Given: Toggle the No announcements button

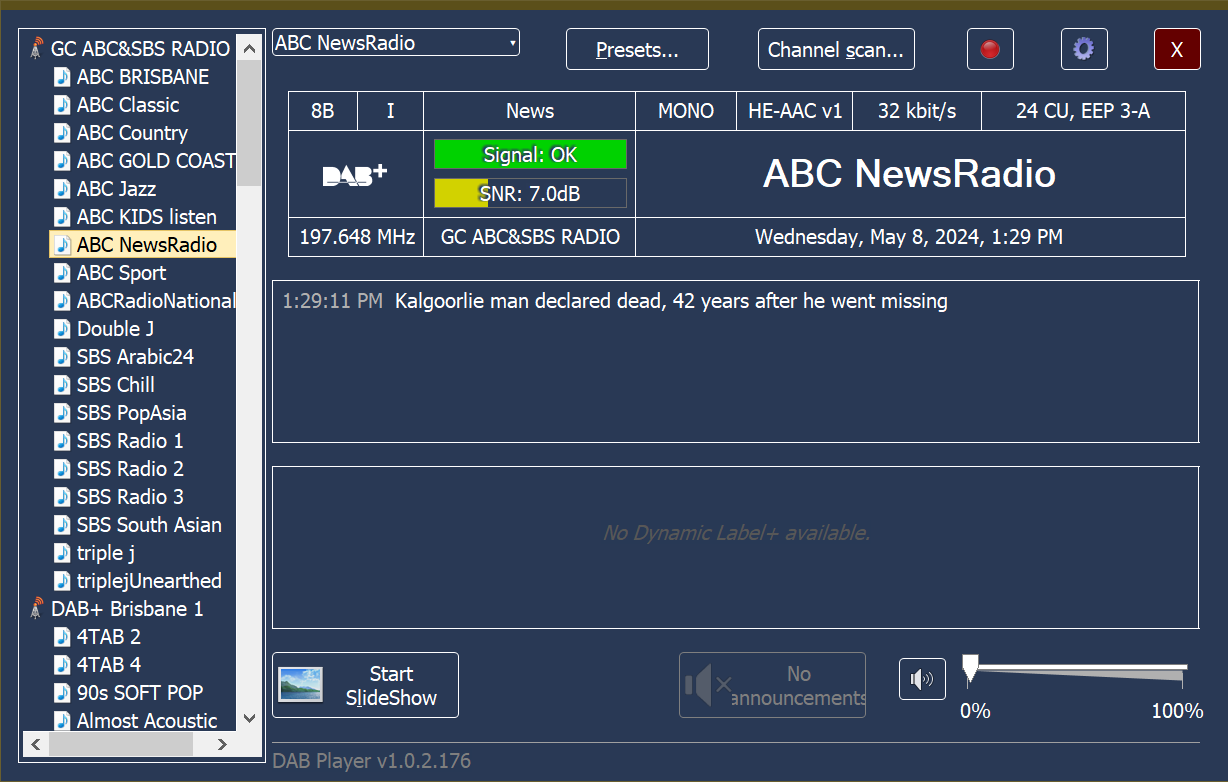Looking at the screenshot, I should [772, 685].
